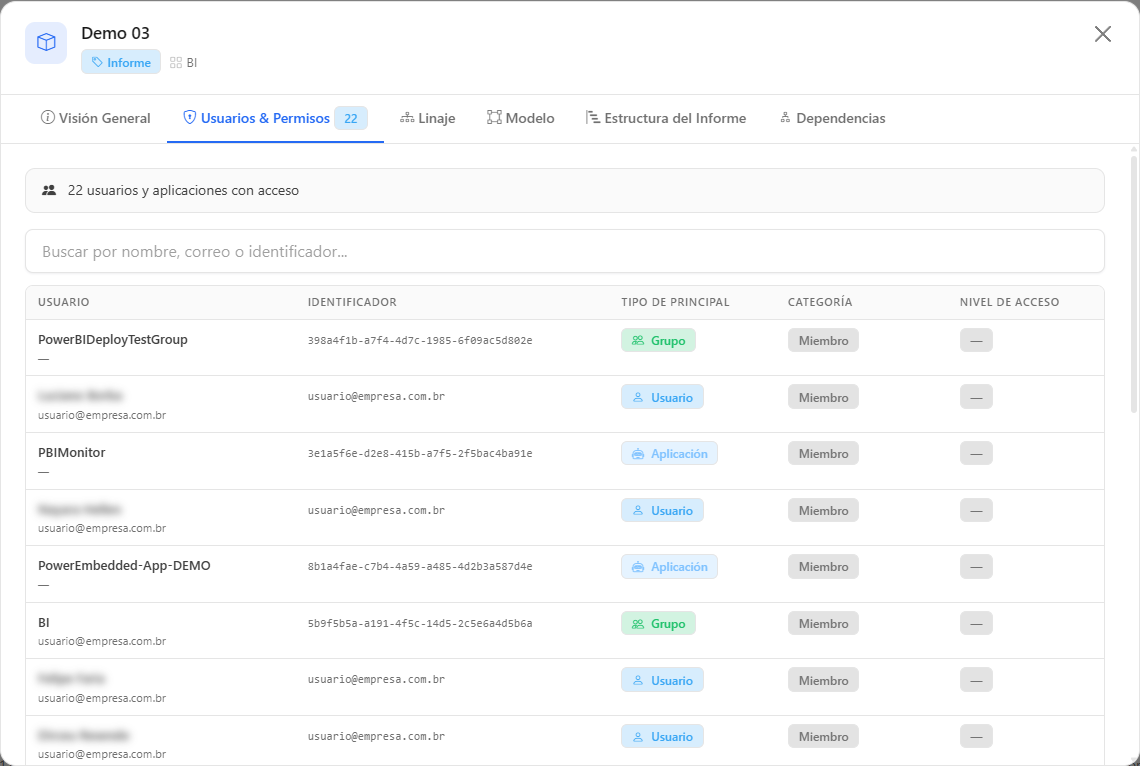Click the grid icon beside BI

click(176, 63)
